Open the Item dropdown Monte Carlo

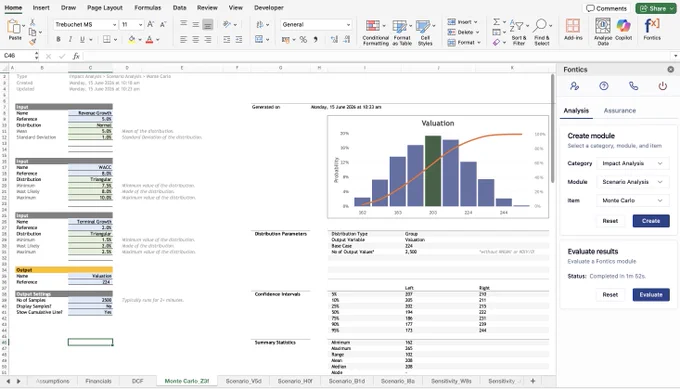coord(633,201)
